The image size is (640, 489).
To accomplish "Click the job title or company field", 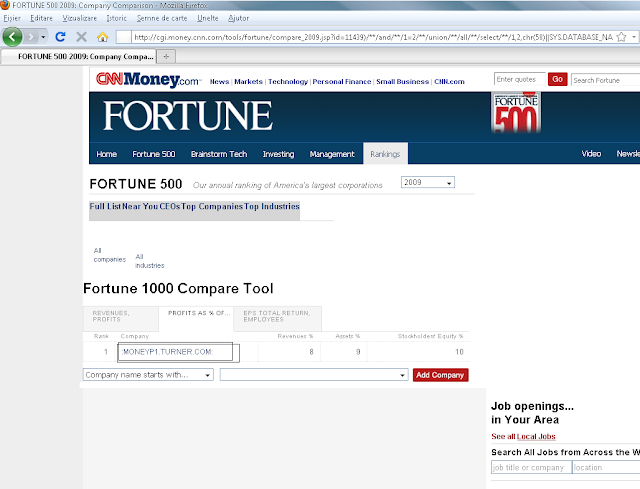I will click(x=531, y=467).
